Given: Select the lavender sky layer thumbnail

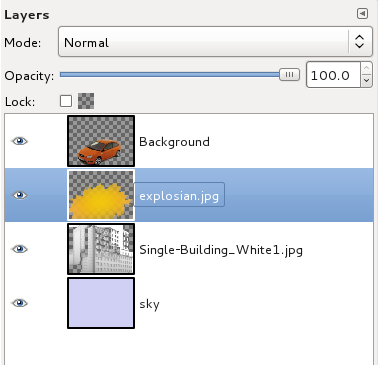Looking at the screenshot, I should [x=101, y=303].
